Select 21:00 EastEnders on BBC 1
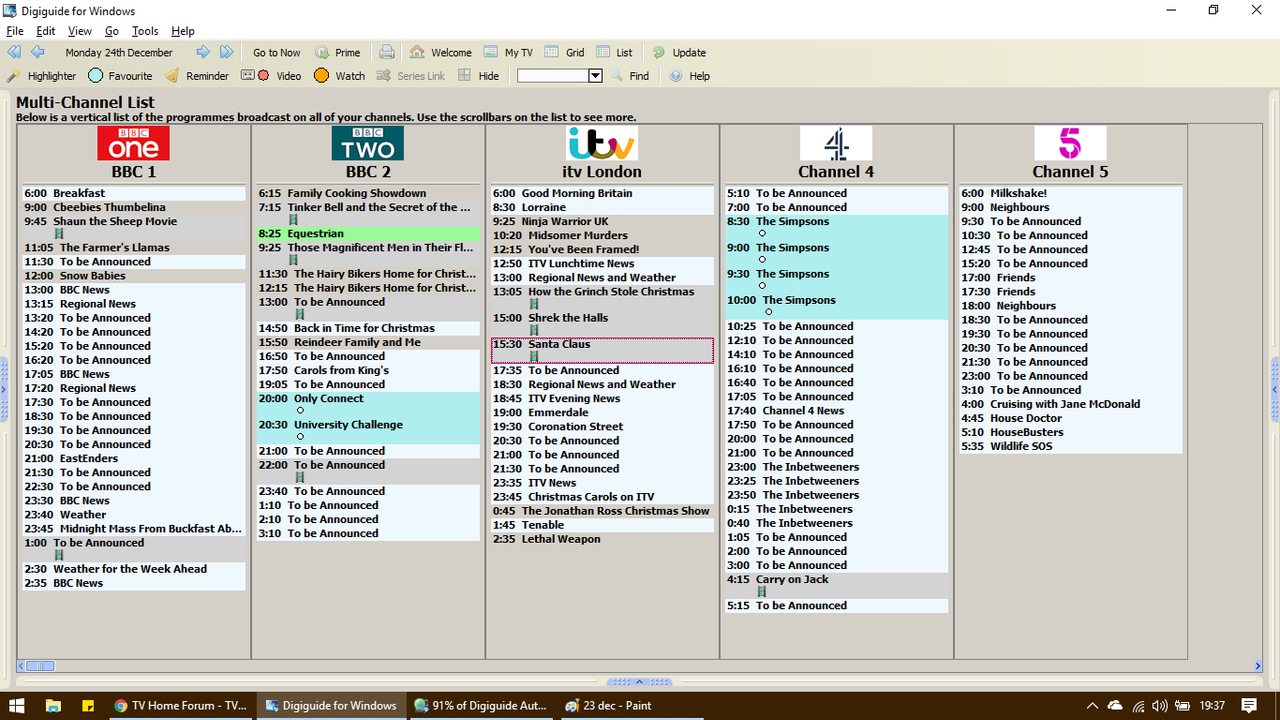The image size is (1280, 720). 134,458
